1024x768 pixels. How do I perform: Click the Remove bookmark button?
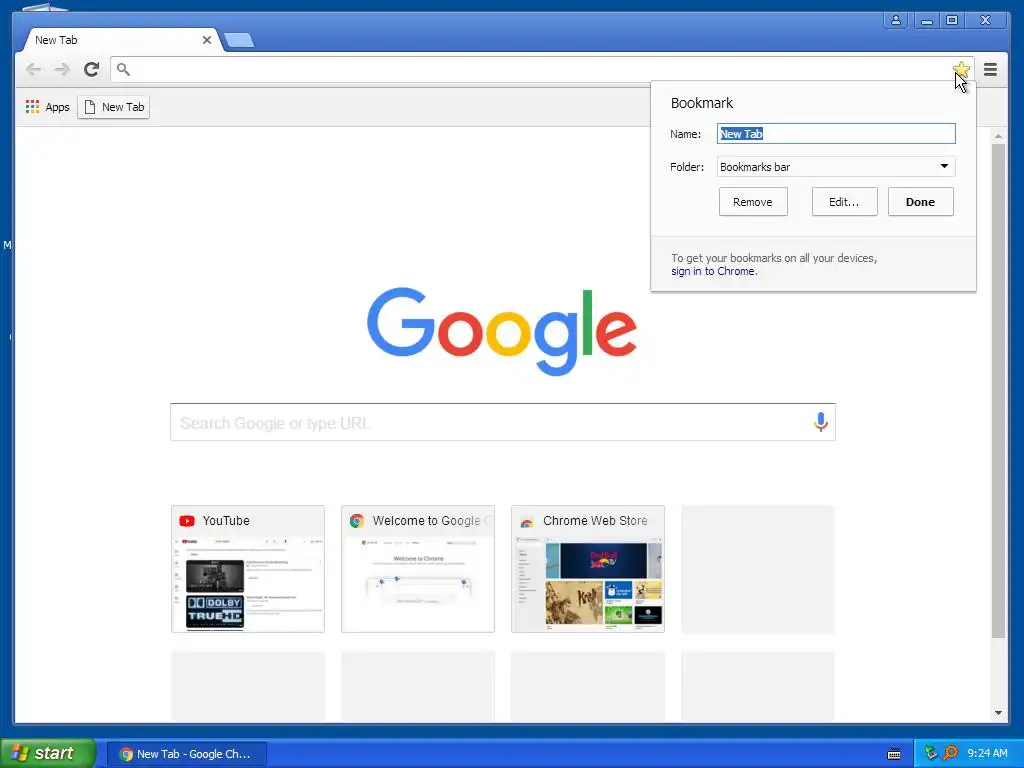753,202
